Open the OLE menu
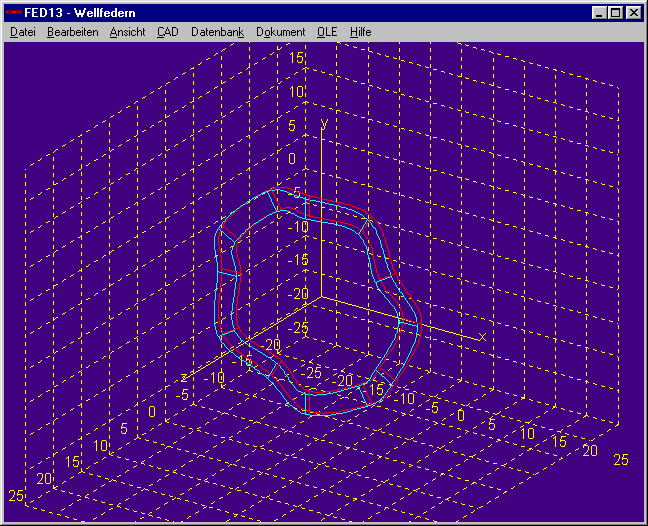The width and height of the screenshot is (648, 526). [327, 32]
